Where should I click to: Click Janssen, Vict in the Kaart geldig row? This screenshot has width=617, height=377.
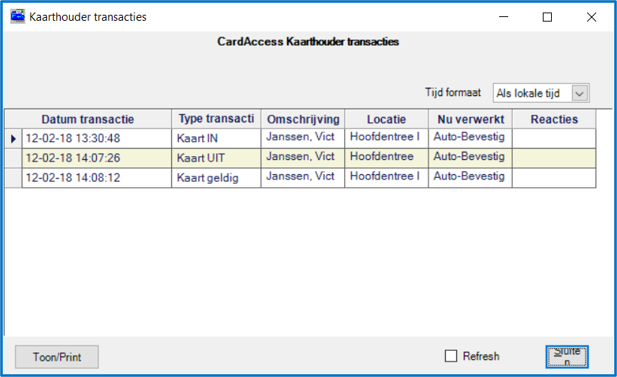pos(303,178)
